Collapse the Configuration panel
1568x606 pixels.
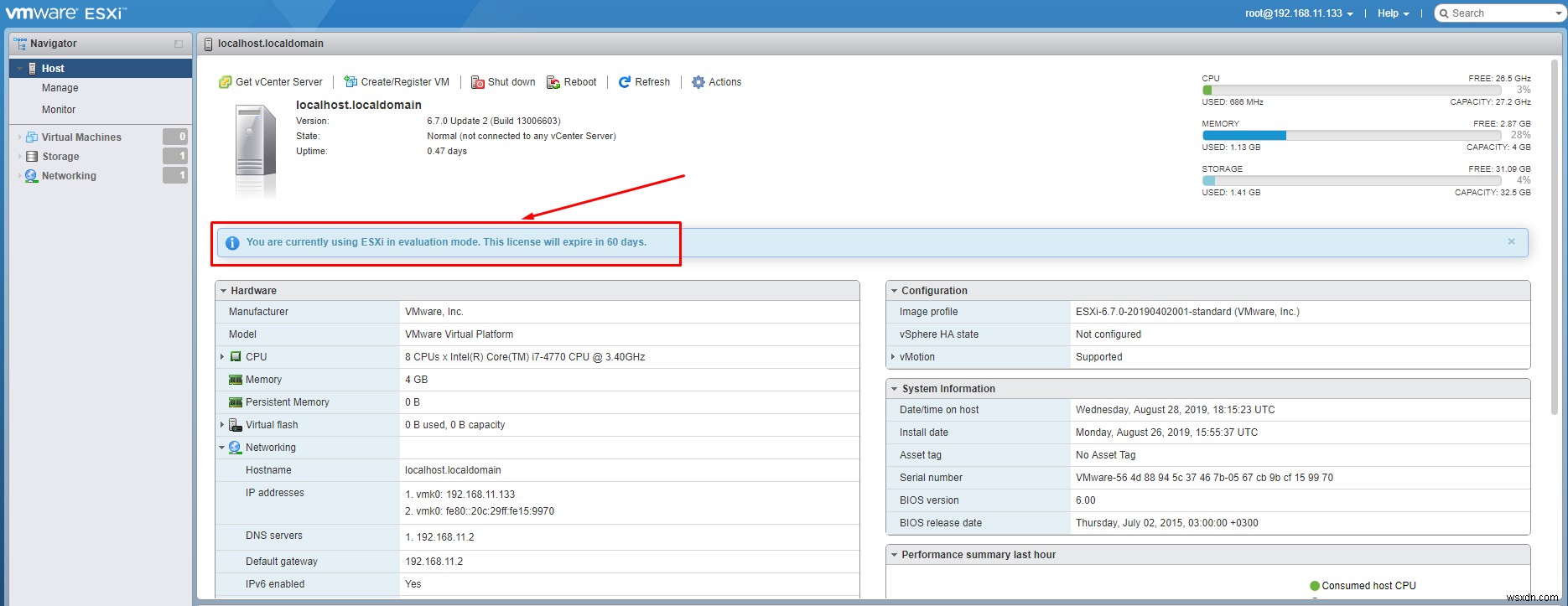pos(895,291)
